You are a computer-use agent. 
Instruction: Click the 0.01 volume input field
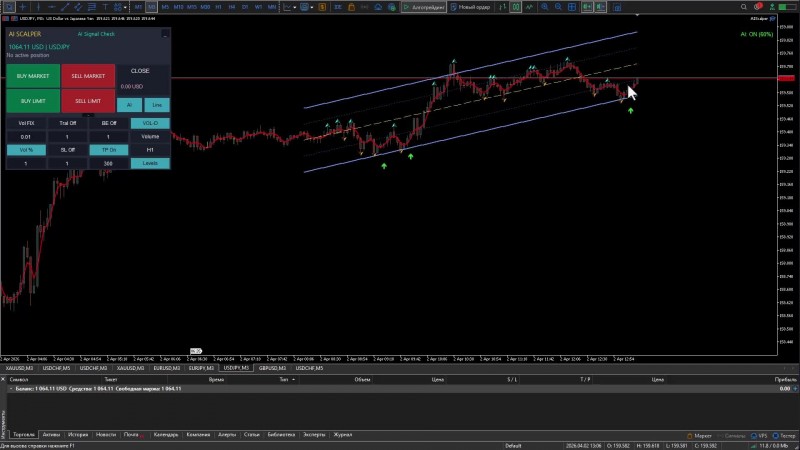(x=26, y=137)
